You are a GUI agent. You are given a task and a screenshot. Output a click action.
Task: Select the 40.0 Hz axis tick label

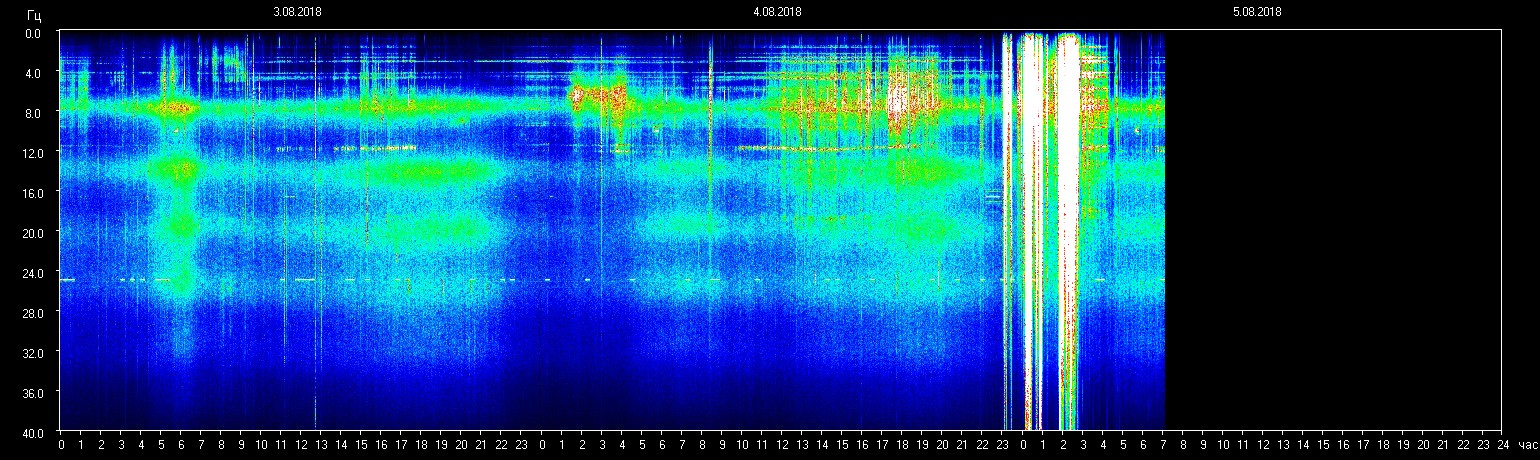tap(34, 432)
